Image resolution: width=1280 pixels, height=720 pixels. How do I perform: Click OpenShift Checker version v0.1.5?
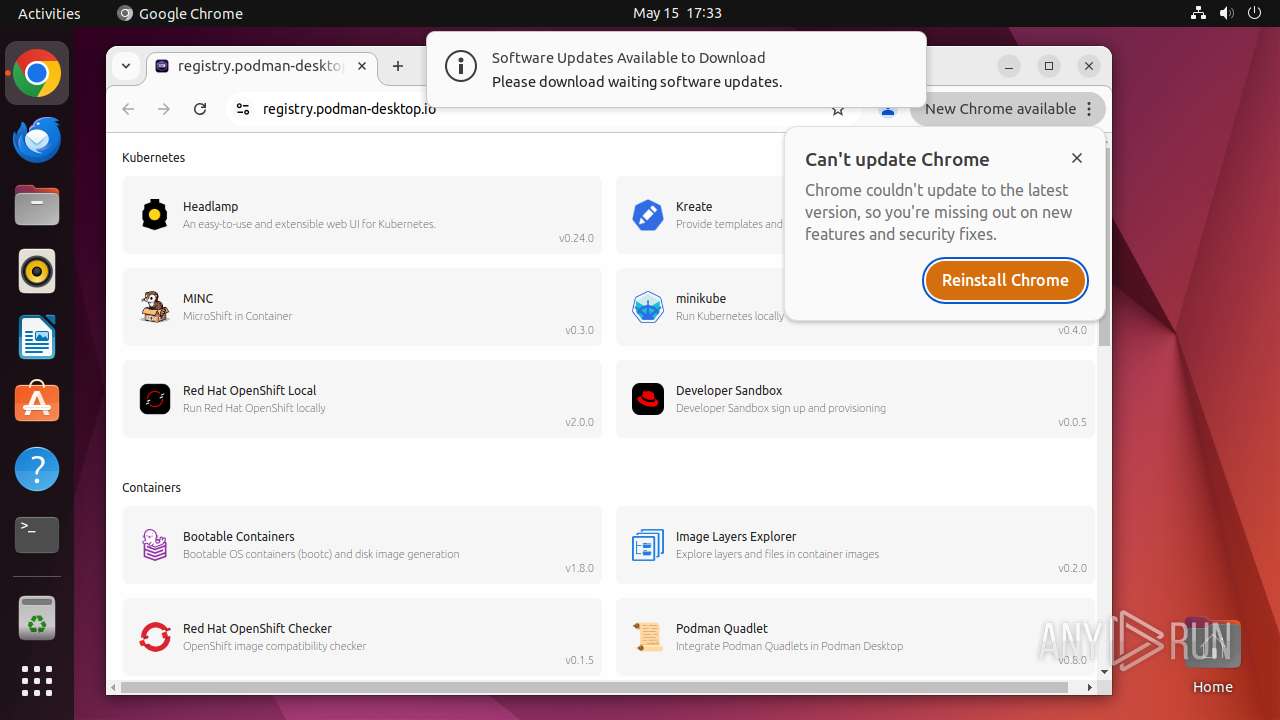point(579,661)
